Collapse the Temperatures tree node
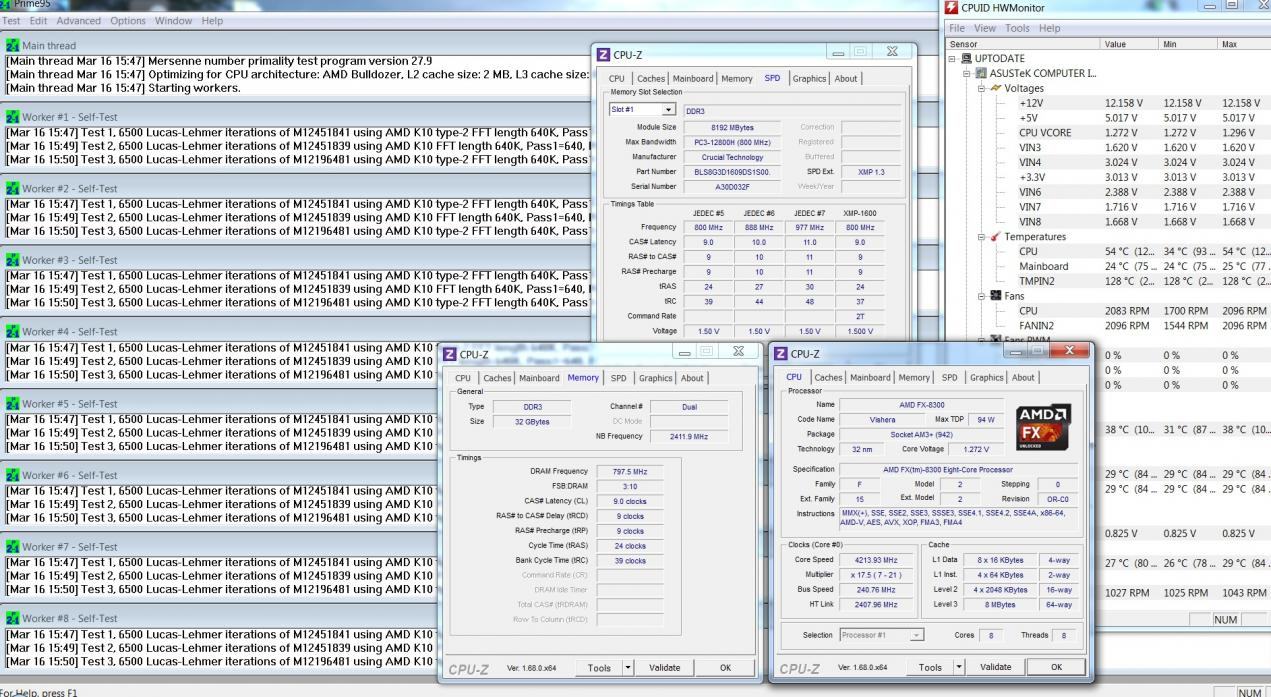Image resolution: width=1271 pixels, height=697 pixels. tap(982, 237)
